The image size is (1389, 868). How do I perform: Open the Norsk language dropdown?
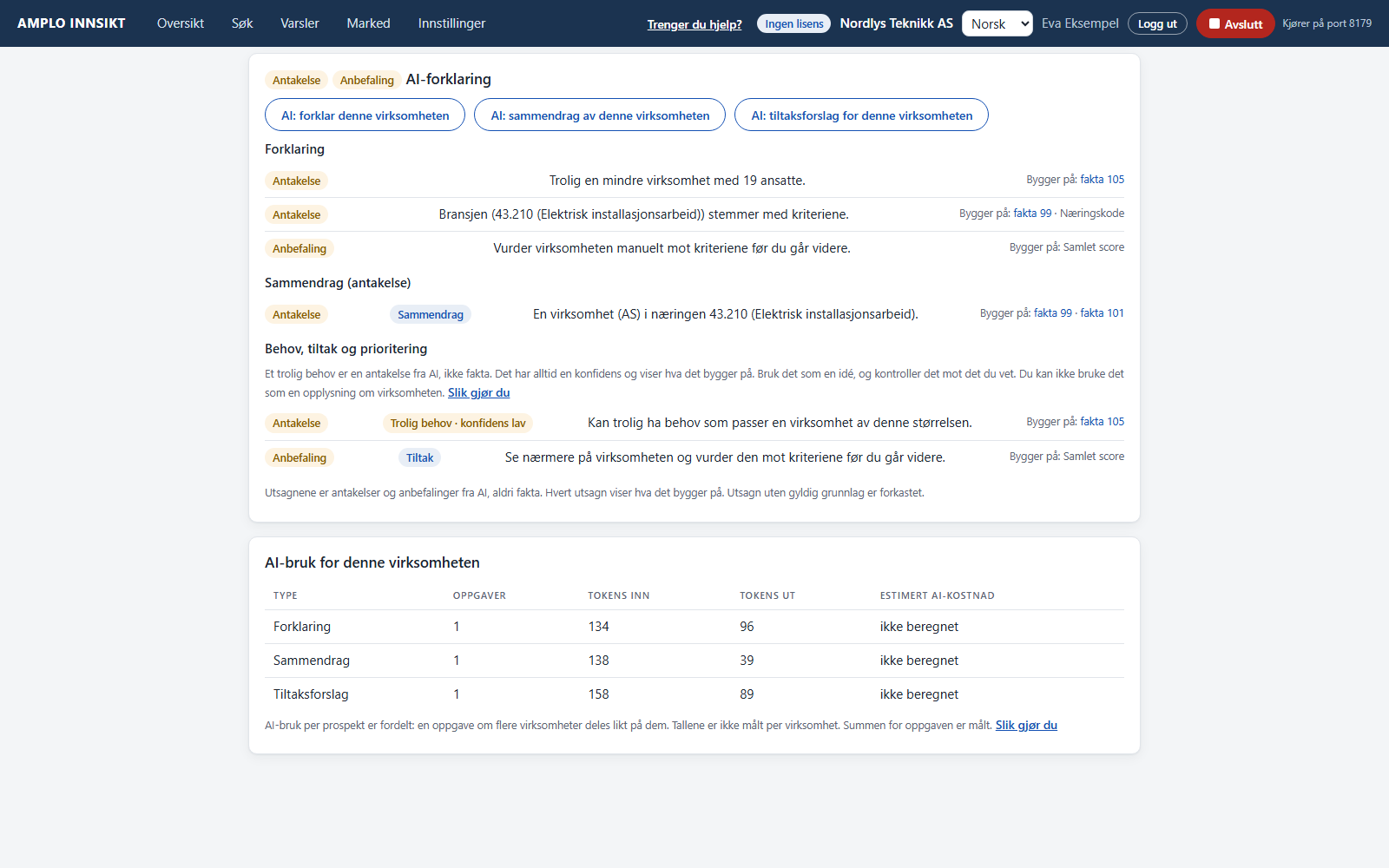(997, 23)
